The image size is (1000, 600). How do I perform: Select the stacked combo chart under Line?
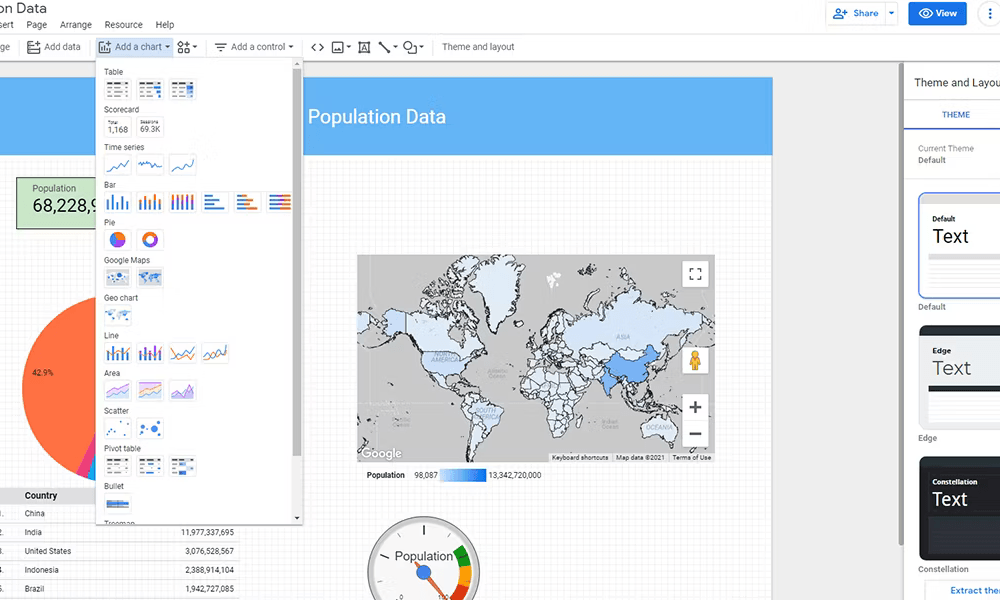[x=150, y=353]
